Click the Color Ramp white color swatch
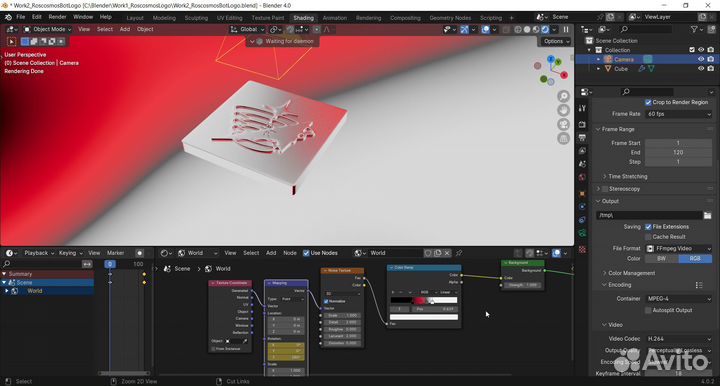720x386 pixels. pos(424,317)
